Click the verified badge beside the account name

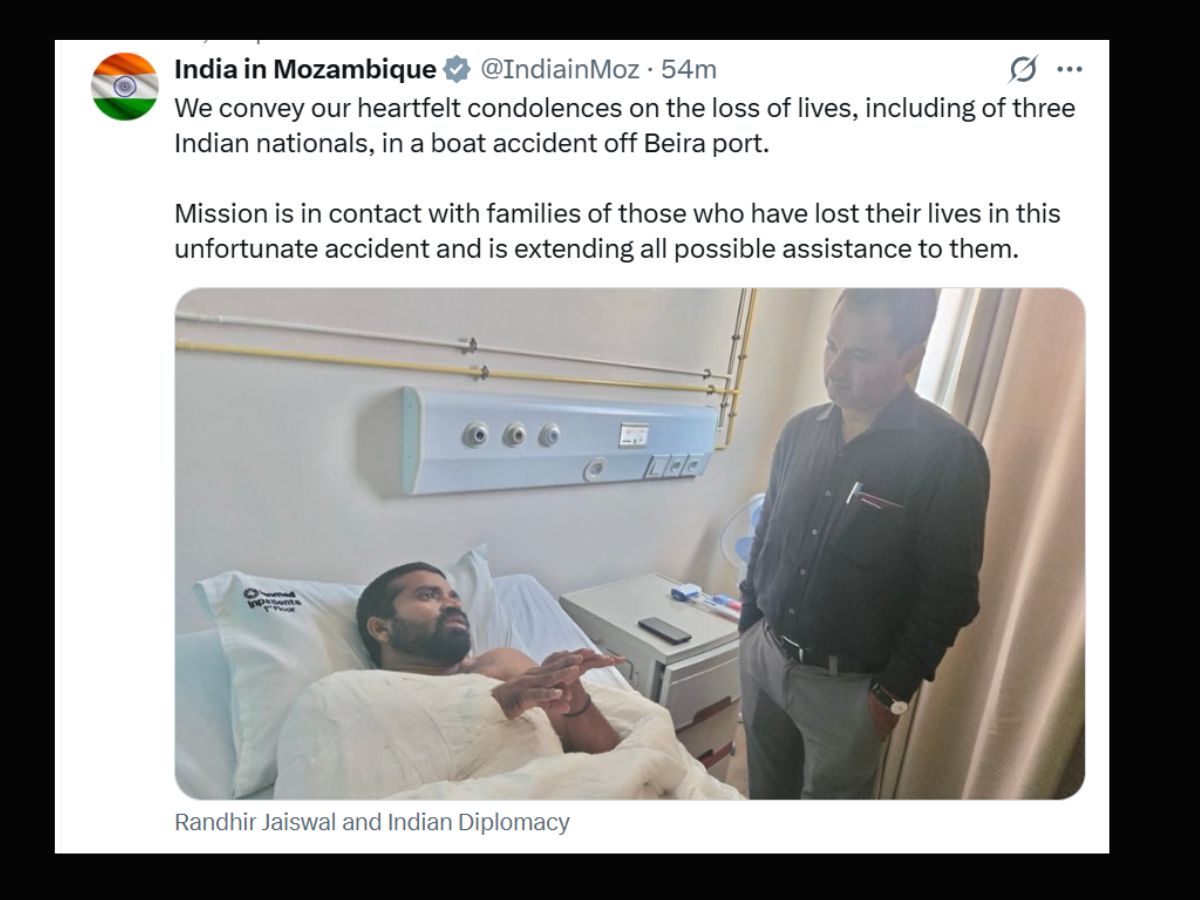pyautogui.click(x=457, y=70)
